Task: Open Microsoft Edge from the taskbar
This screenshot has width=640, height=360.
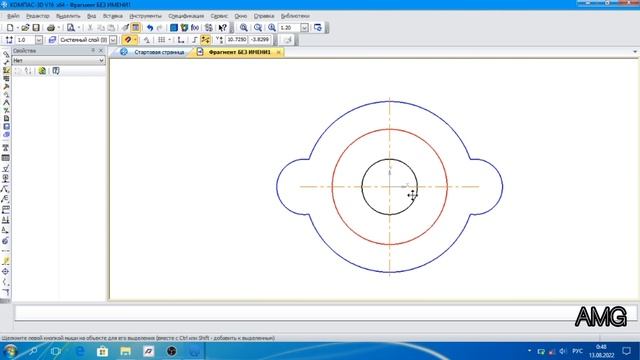Action: tap(80, 351)
